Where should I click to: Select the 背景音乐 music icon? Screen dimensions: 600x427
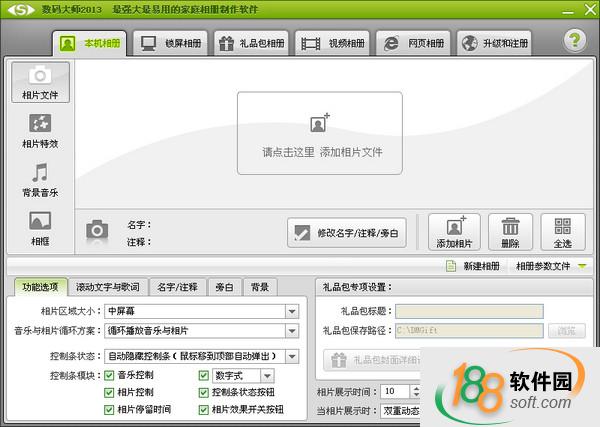[39, 179]
